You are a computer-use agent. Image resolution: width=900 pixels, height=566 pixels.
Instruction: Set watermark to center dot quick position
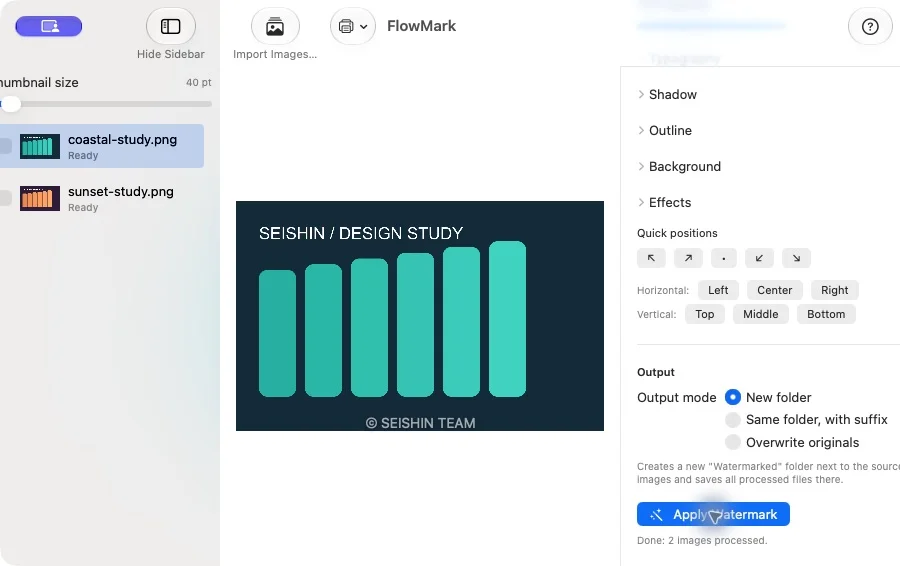coord(724,258)
